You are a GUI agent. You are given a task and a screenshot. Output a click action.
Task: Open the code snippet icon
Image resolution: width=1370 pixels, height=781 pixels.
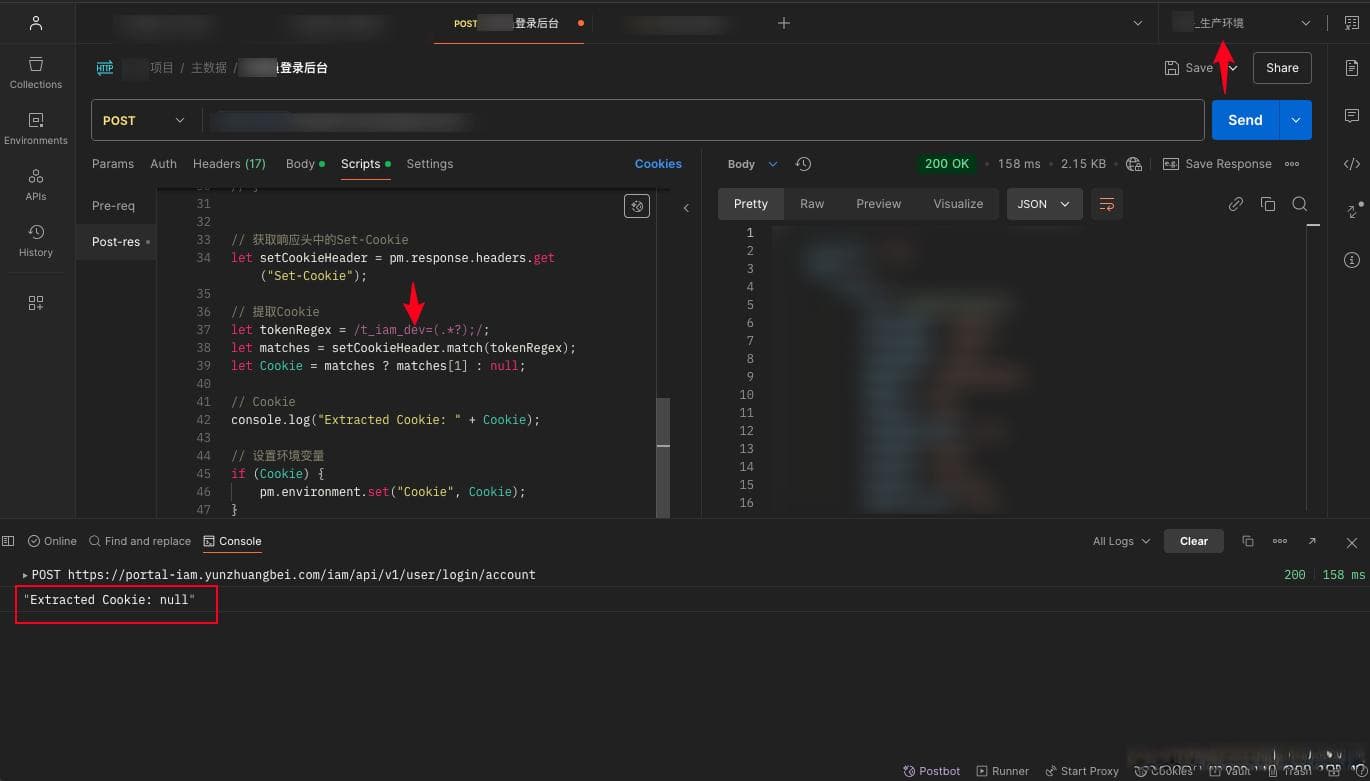pos(1352,164)
